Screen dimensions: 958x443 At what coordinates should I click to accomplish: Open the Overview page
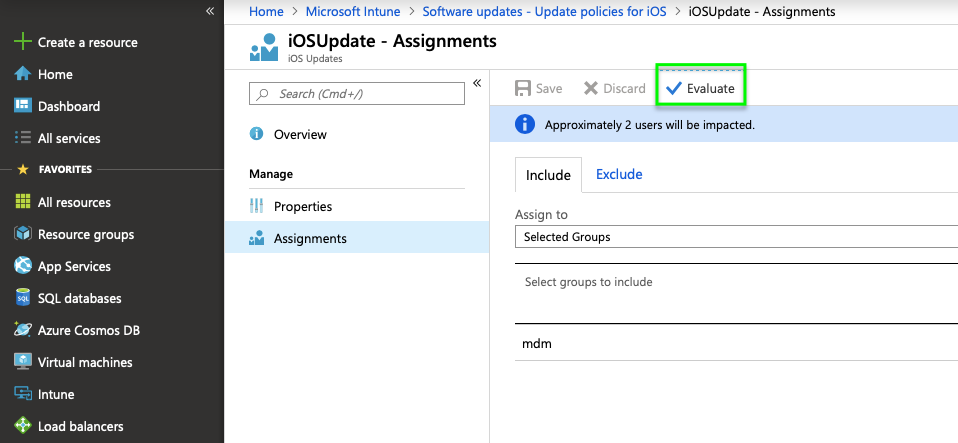300,134
